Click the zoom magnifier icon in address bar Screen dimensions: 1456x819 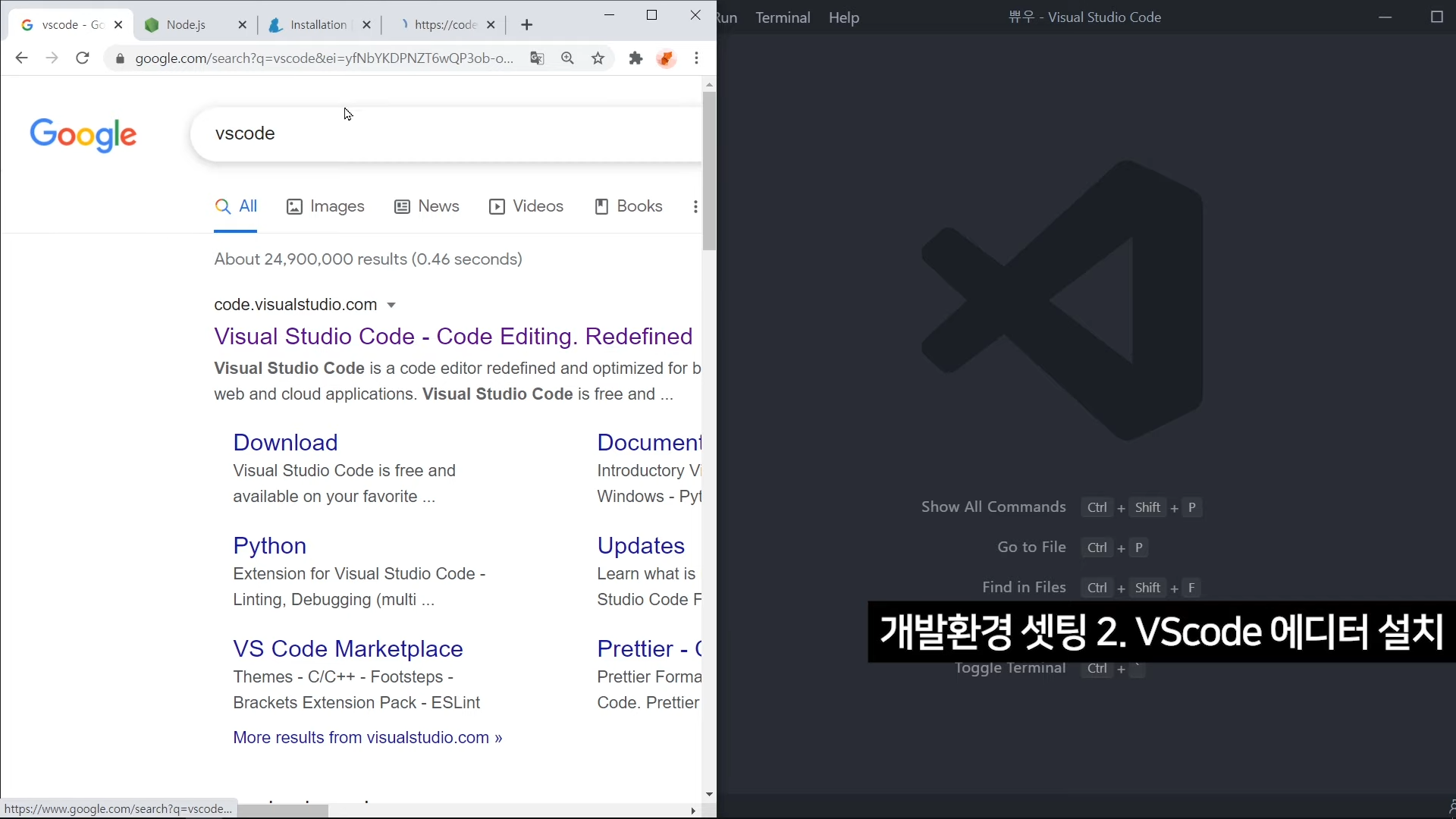[567, 58]
